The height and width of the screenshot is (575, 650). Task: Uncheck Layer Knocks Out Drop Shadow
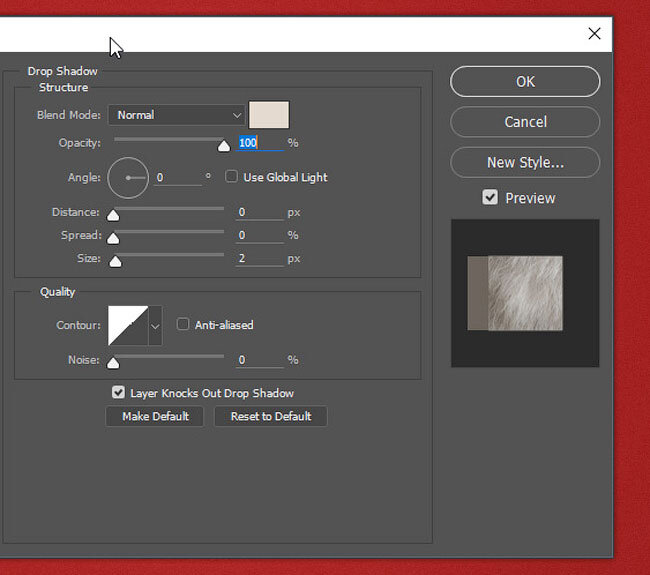pyautogui.click(x=118, y=392)
